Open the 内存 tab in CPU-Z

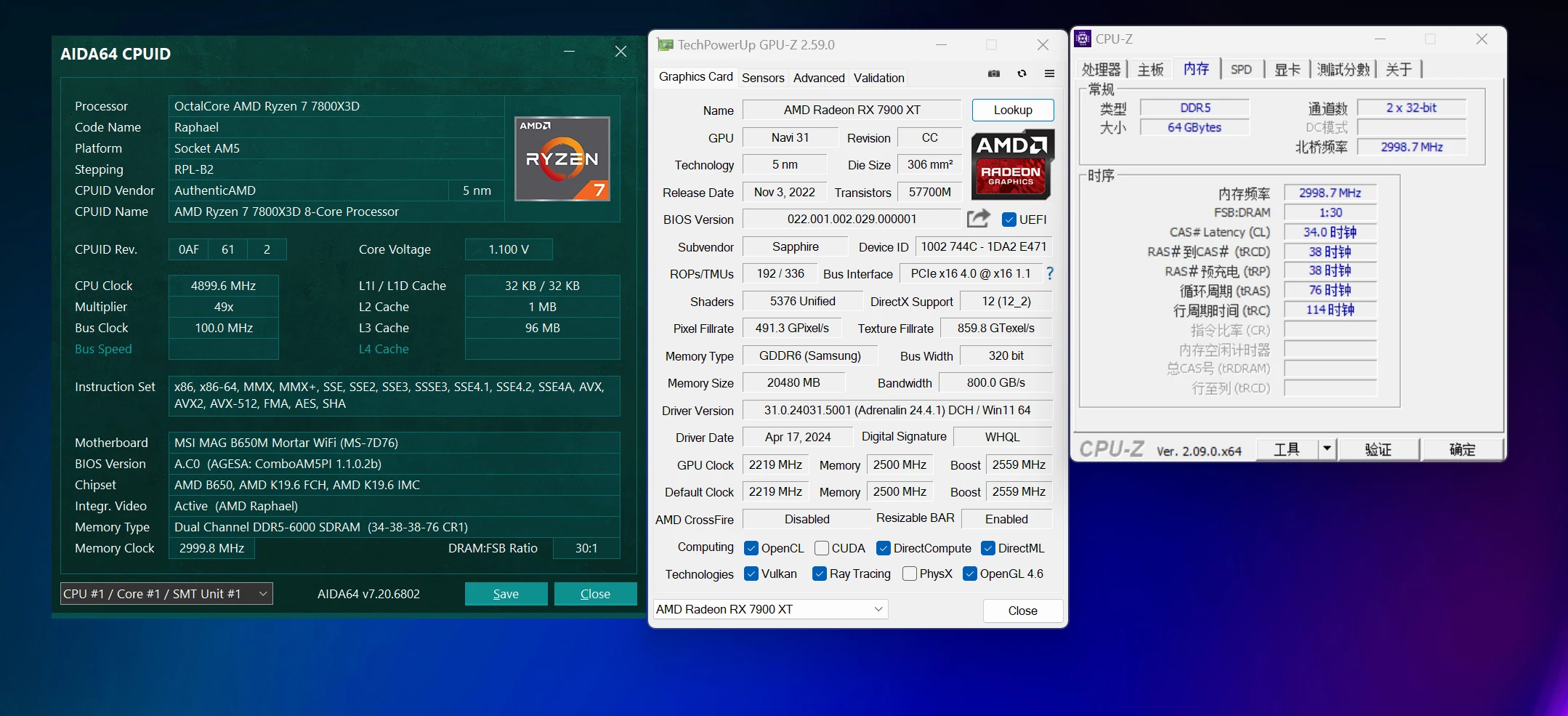(x=1196, y=68)
